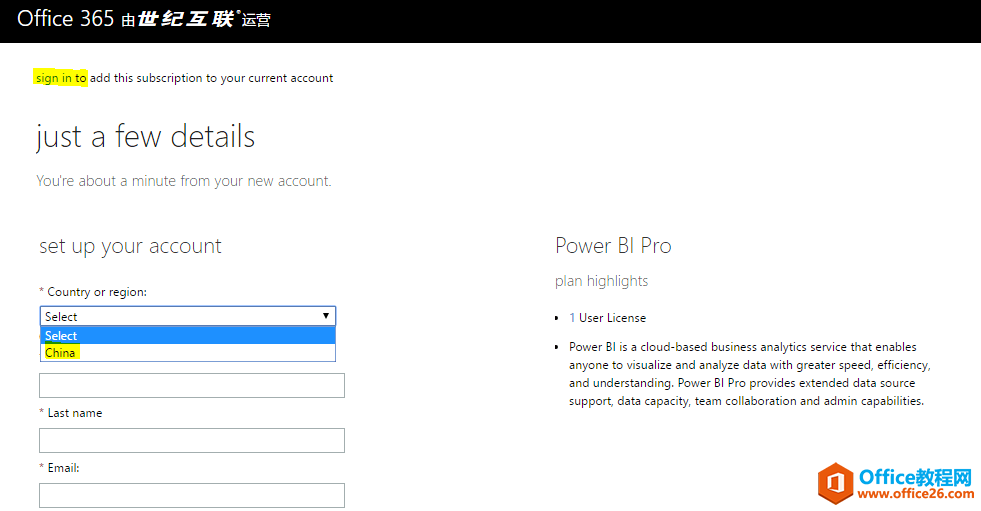This screenshot has width=981, height=511.
Task: Click the 'Email:' label
Action: [x=63, y=468]
